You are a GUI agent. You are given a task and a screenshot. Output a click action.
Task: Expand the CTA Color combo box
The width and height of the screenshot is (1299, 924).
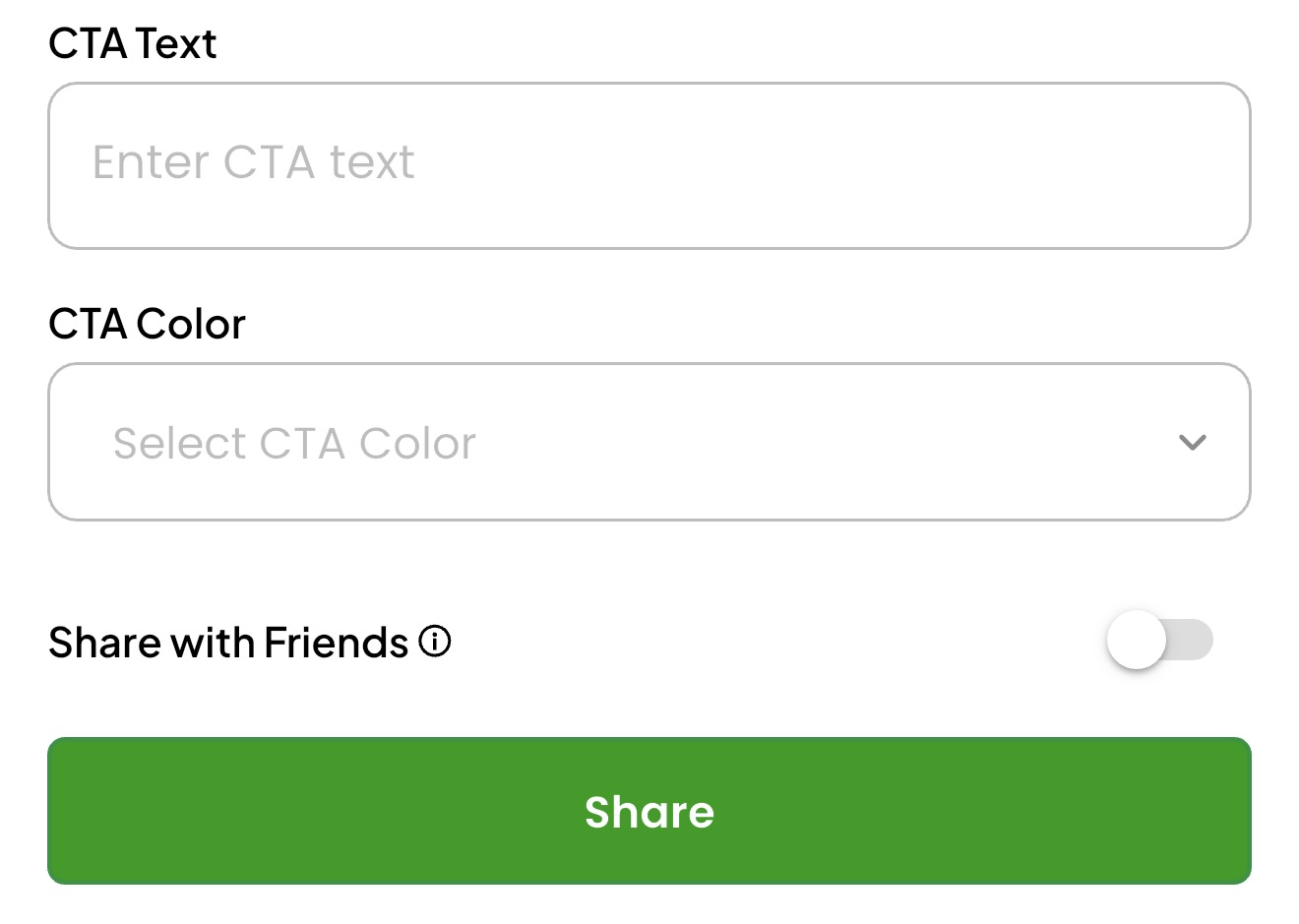pyautogui.click(x=649, y=442)
